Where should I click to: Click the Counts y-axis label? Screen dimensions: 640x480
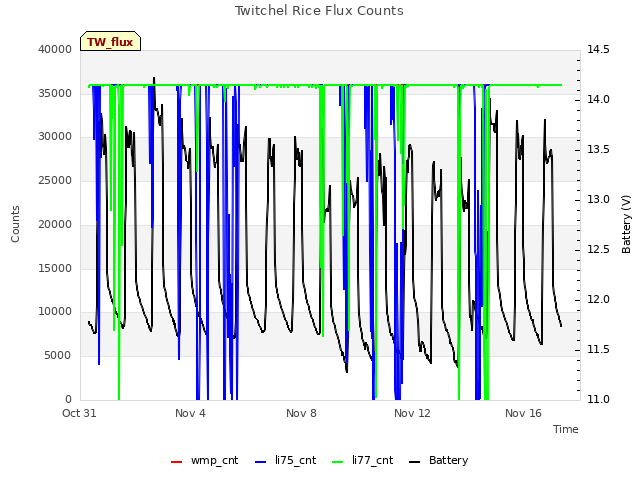click(15, 224)
